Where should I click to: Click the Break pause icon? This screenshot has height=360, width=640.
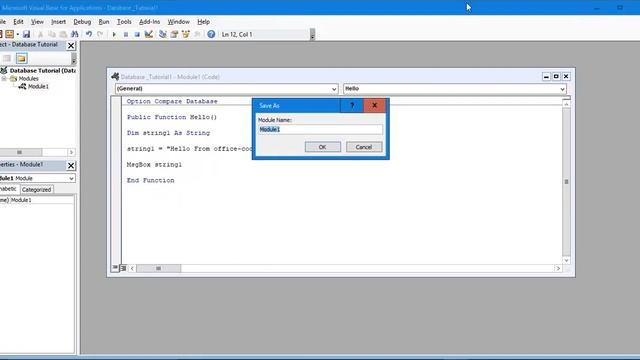(x=126, y=34)
